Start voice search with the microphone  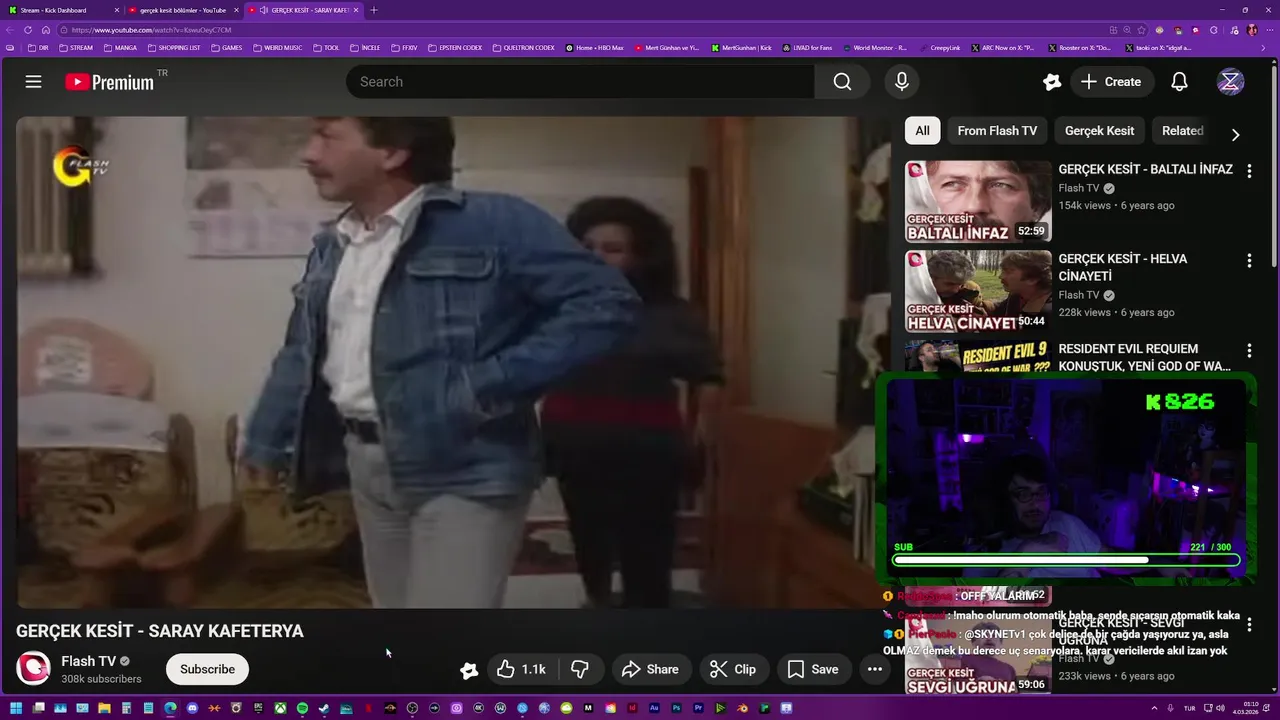coord(901,82)
